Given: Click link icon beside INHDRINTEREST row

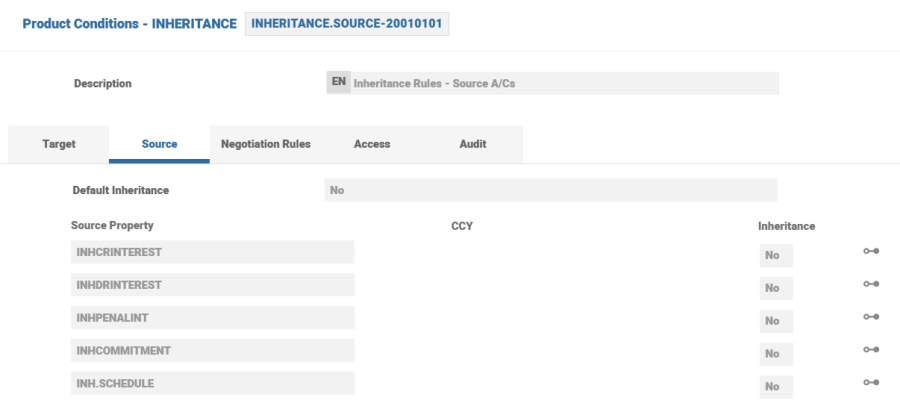Looking at the screenshot, I should (870, 285).
